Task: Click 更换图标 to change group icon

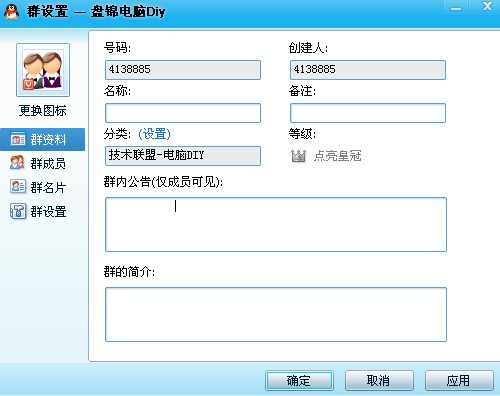Action: point(43,111)
